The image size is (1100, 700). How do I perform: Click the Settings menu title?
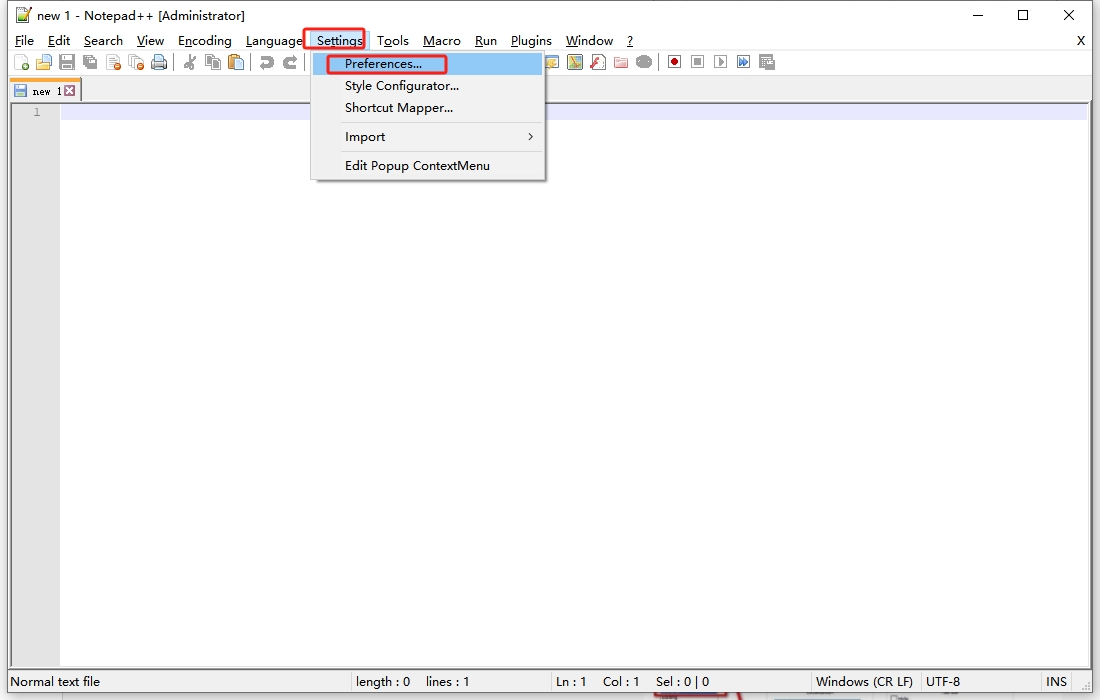coord(340,41)
